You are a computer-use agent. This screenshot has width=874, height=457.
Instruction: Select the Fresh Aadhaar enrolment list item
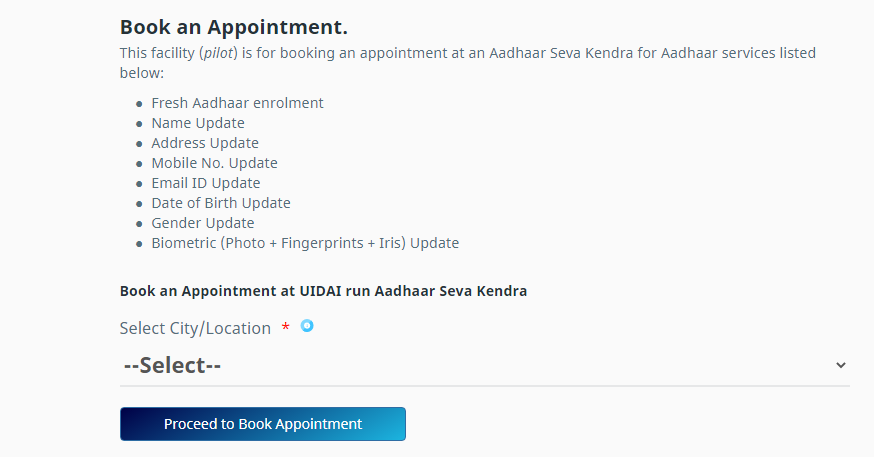pyautogui.click(x=237, y=103)
